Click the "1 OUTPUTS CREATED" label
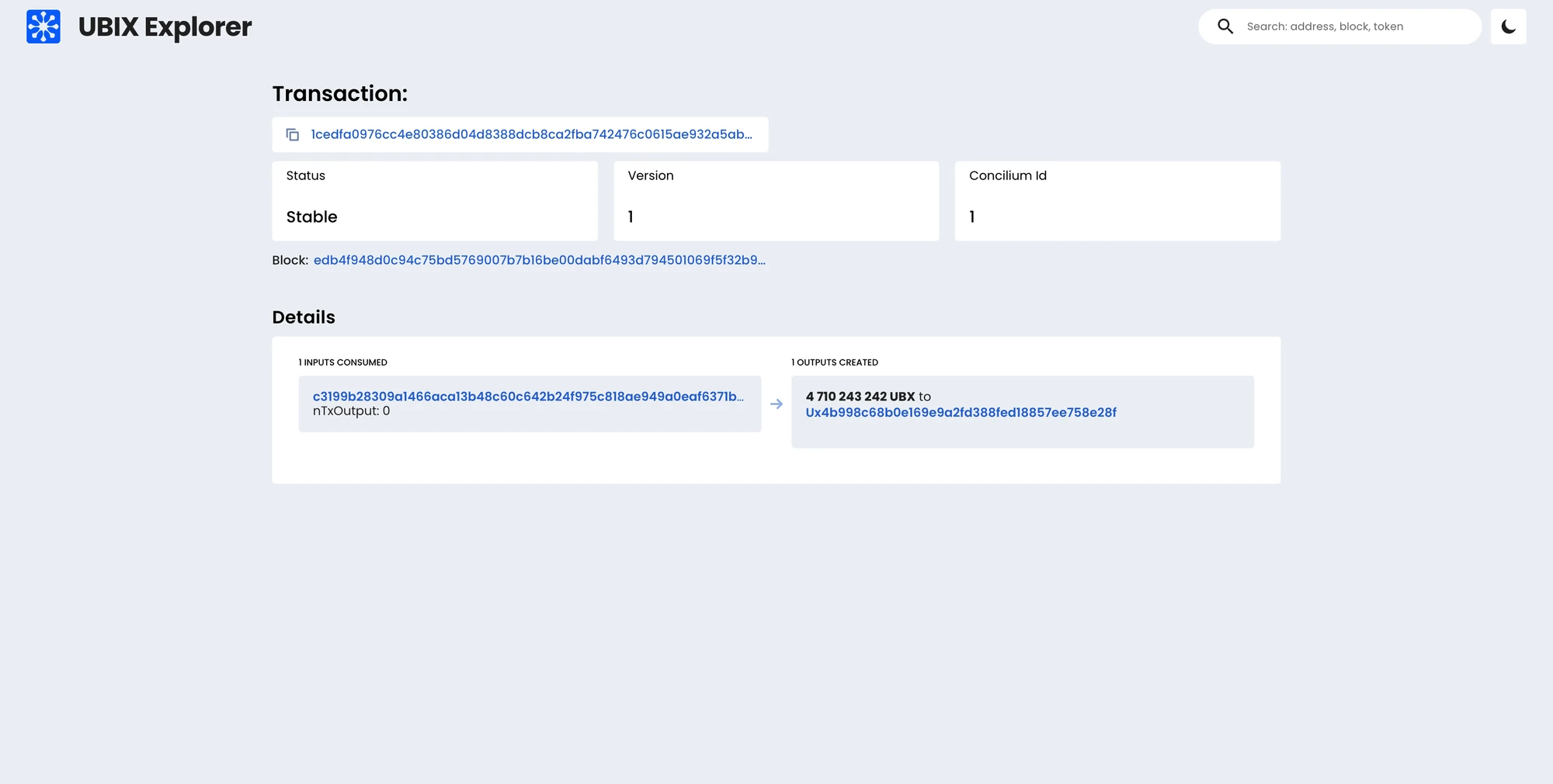Viewport: 1553px width, 784px height. click(835, 363)
